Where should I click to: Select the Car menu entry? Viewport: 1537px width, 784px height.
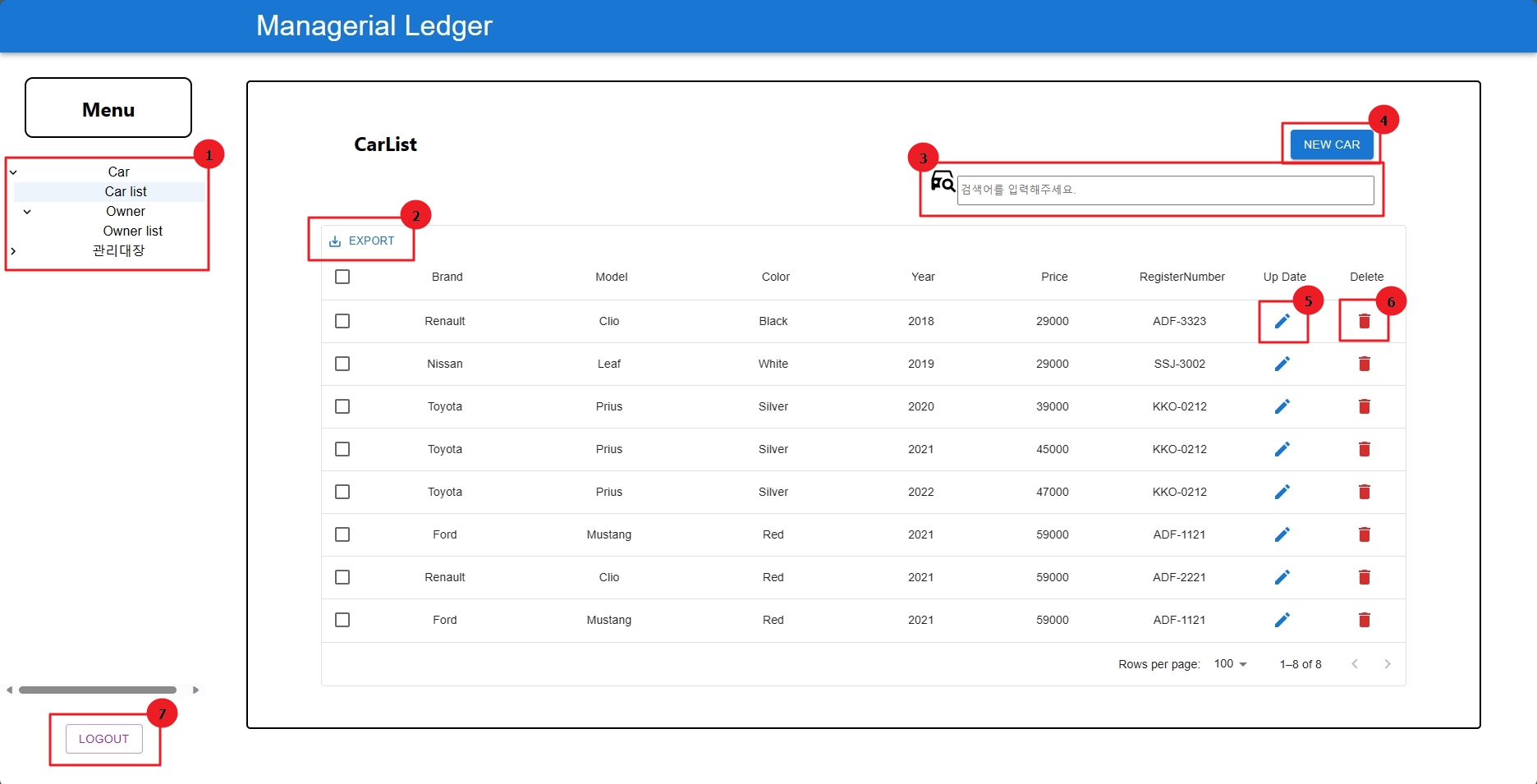119,172
